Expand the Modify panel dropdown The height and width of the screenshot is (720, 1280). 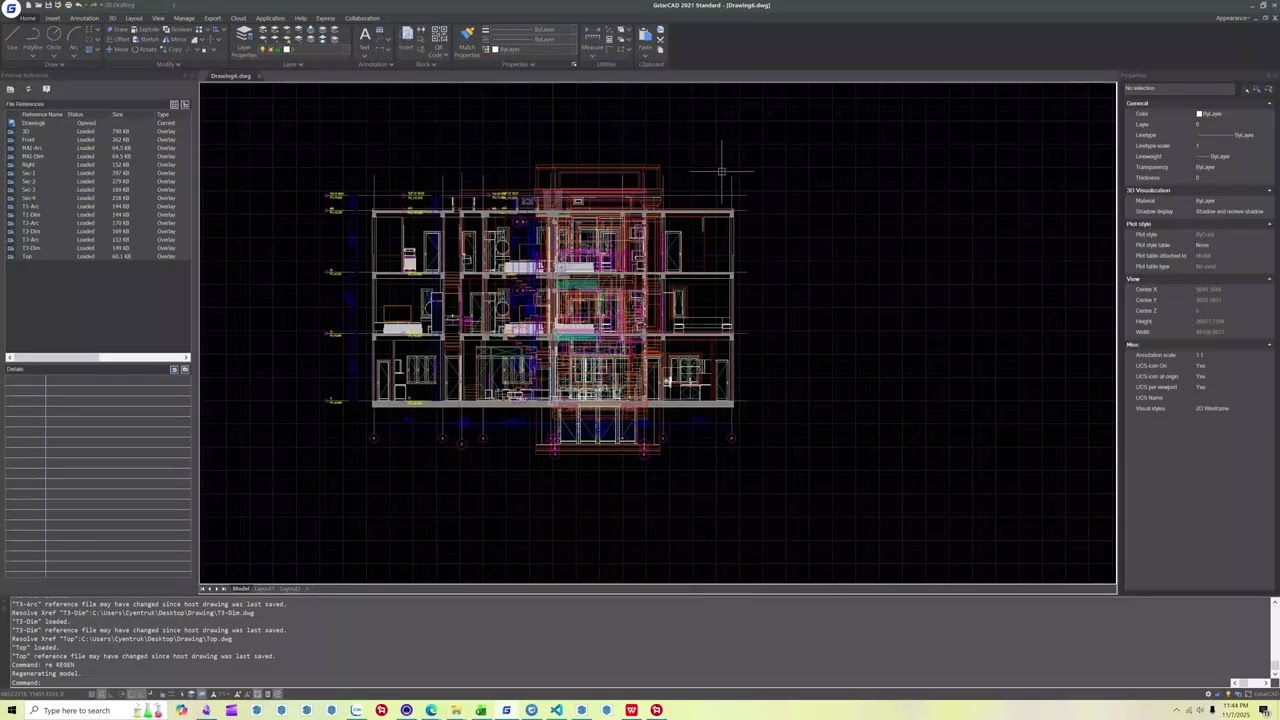(167, 64)
